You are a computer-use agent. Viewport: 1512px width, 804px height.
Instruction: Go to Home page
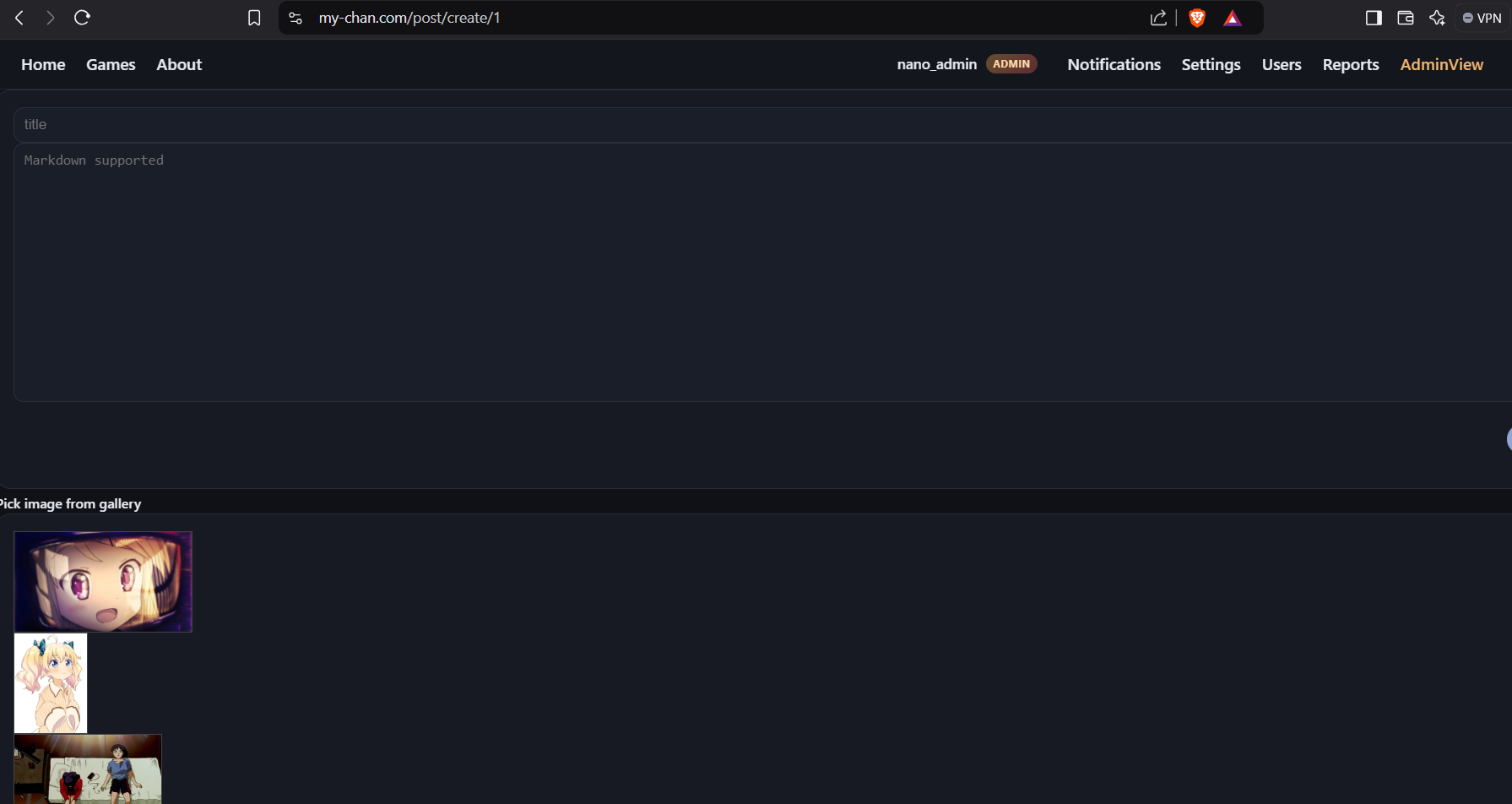(x=43, y=64)
